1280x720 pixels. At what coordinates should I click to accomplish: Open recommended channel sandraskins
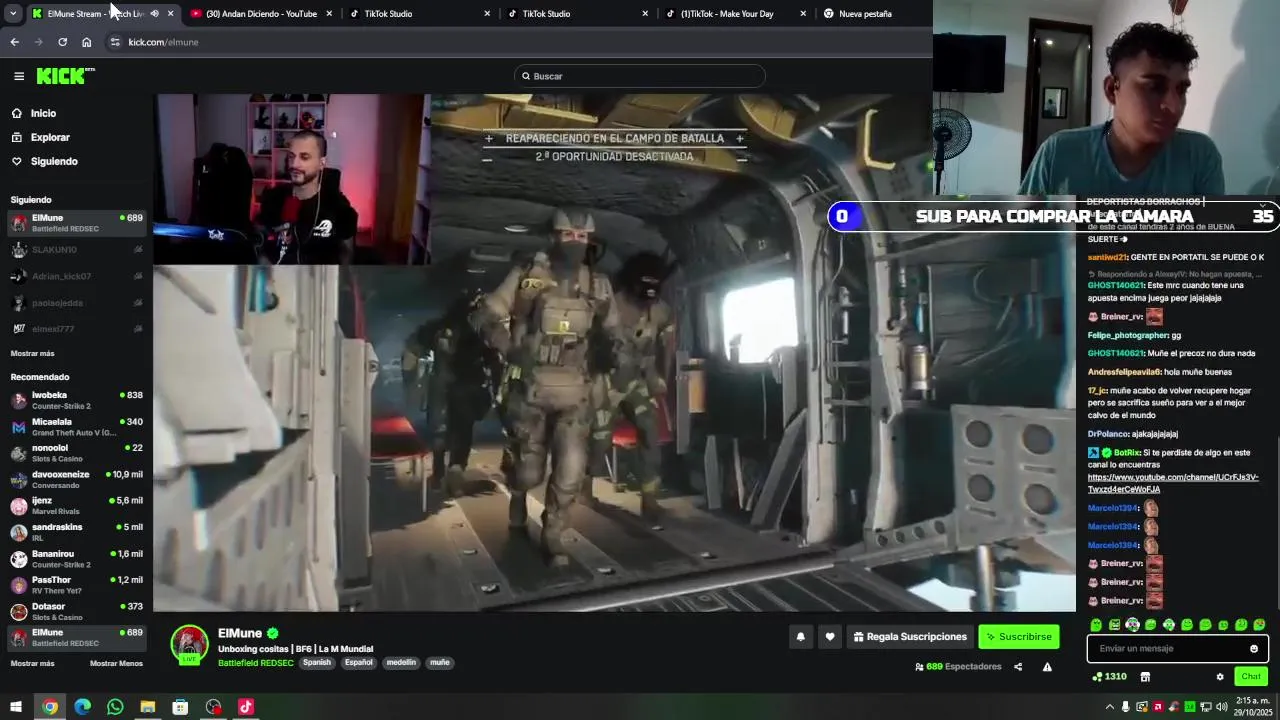[x=76, y=532]
